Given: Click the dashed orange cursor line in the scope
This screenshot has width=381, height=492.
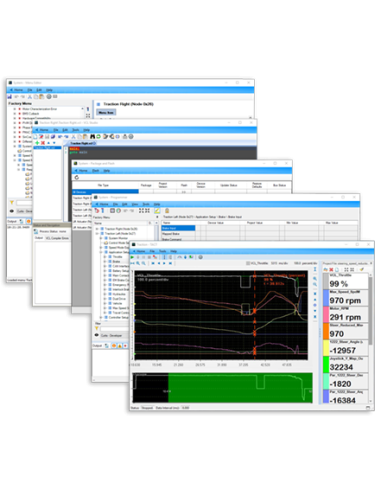Looking at the screenshot, I should (255, 315).
